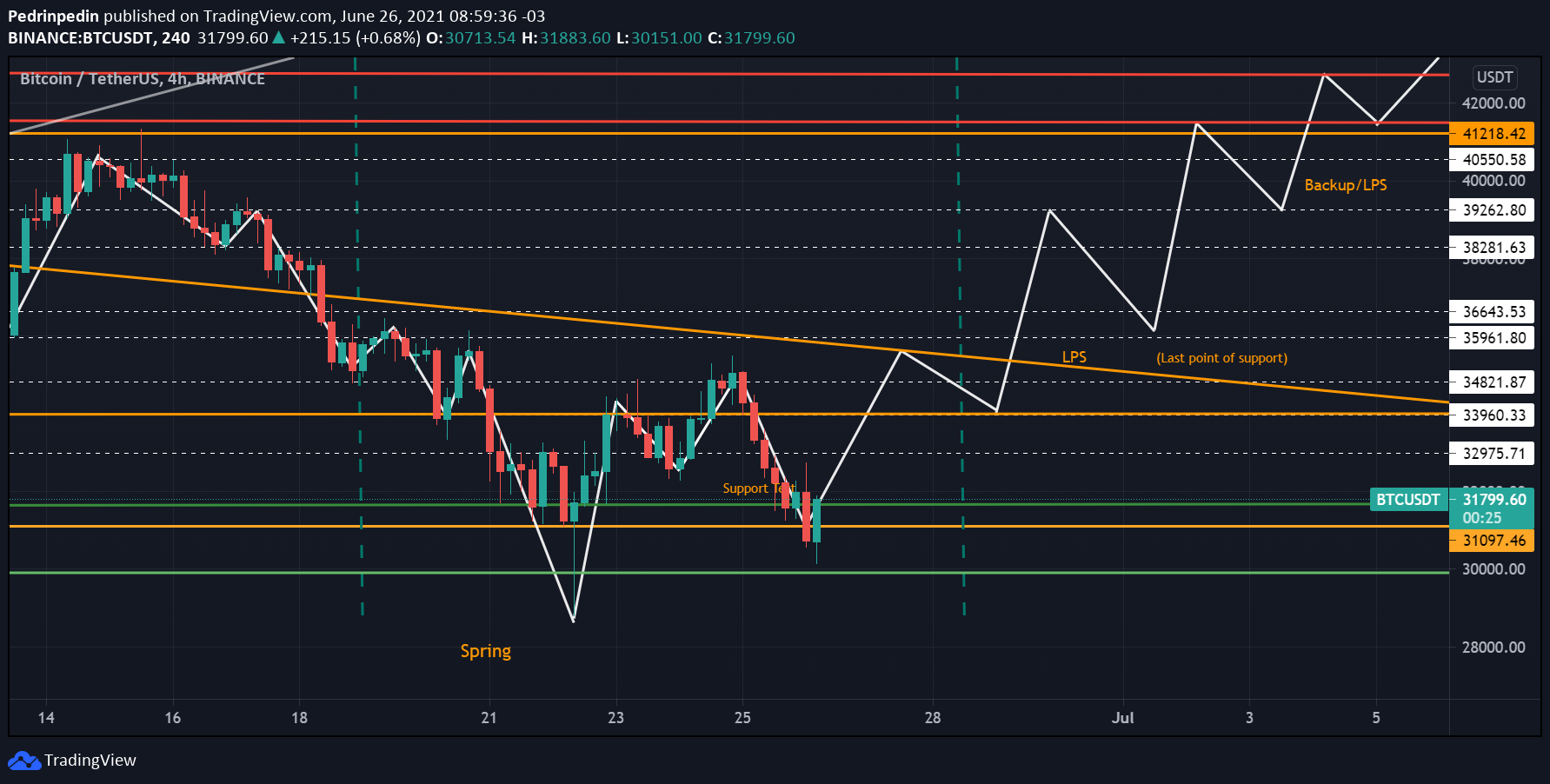Click the L:30151.00 low value

pyautogui.click(x=658, y=38)
